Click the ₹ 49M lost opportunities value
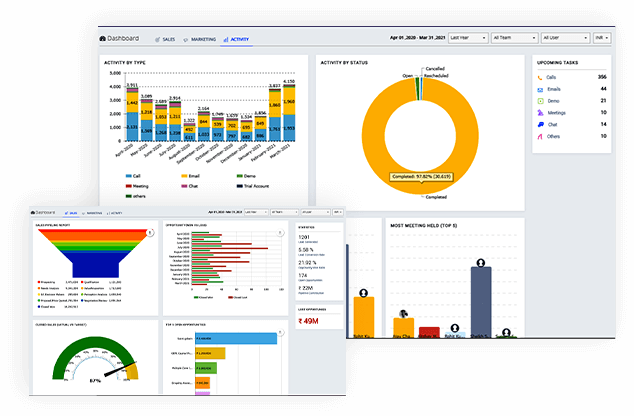This screenshot has width=634, height=416. click(309, 321)
